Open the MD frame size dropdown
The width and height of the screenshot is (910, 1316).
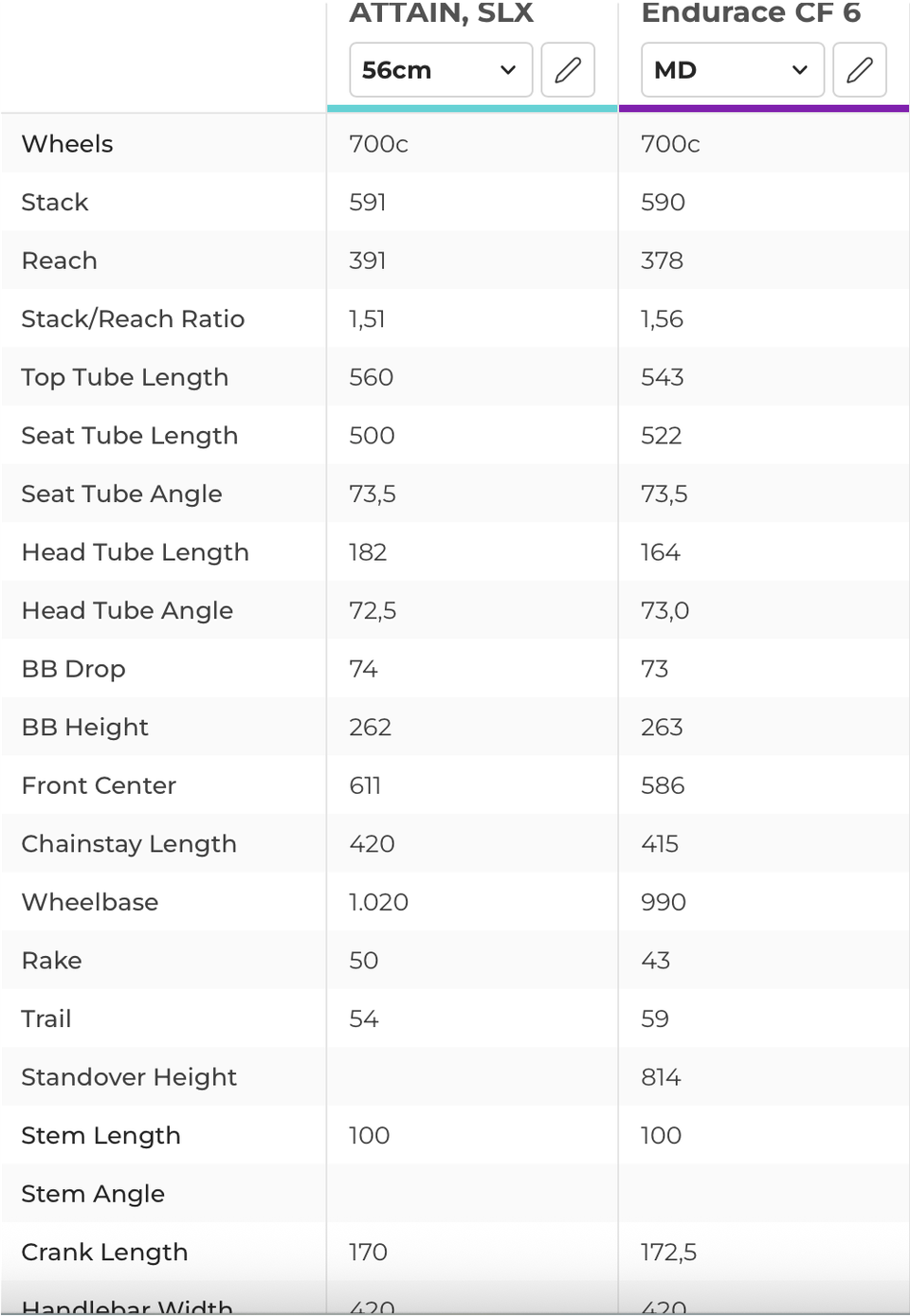pyautogui.click(x=733, y=70)
